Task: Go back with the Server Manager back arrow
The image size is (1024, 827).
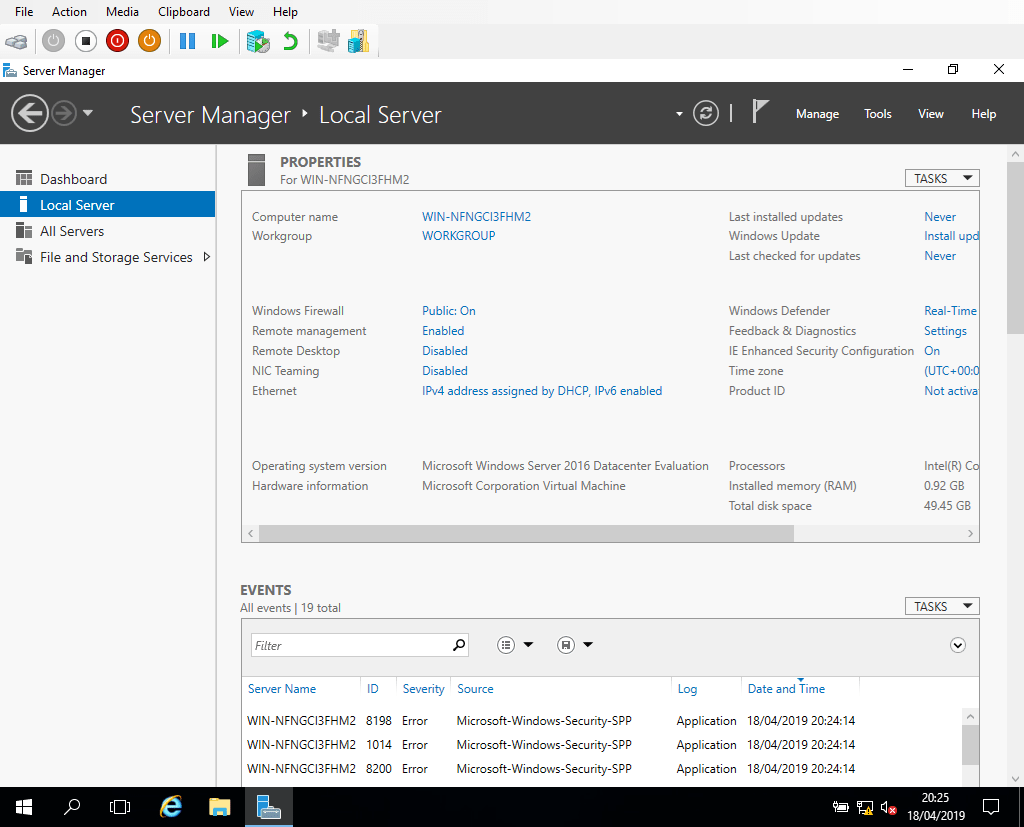Action: click(x=29, y=114)
